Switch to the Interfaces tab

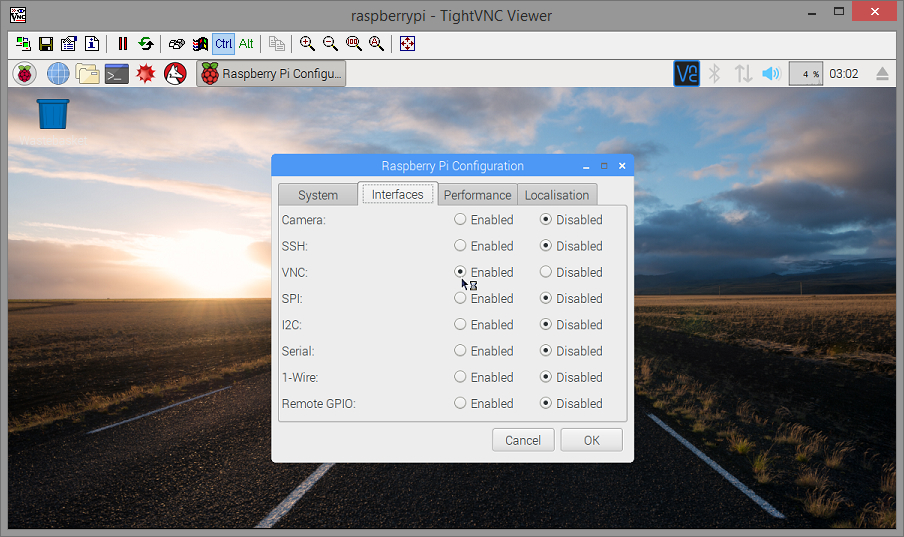tap(398, 194)
